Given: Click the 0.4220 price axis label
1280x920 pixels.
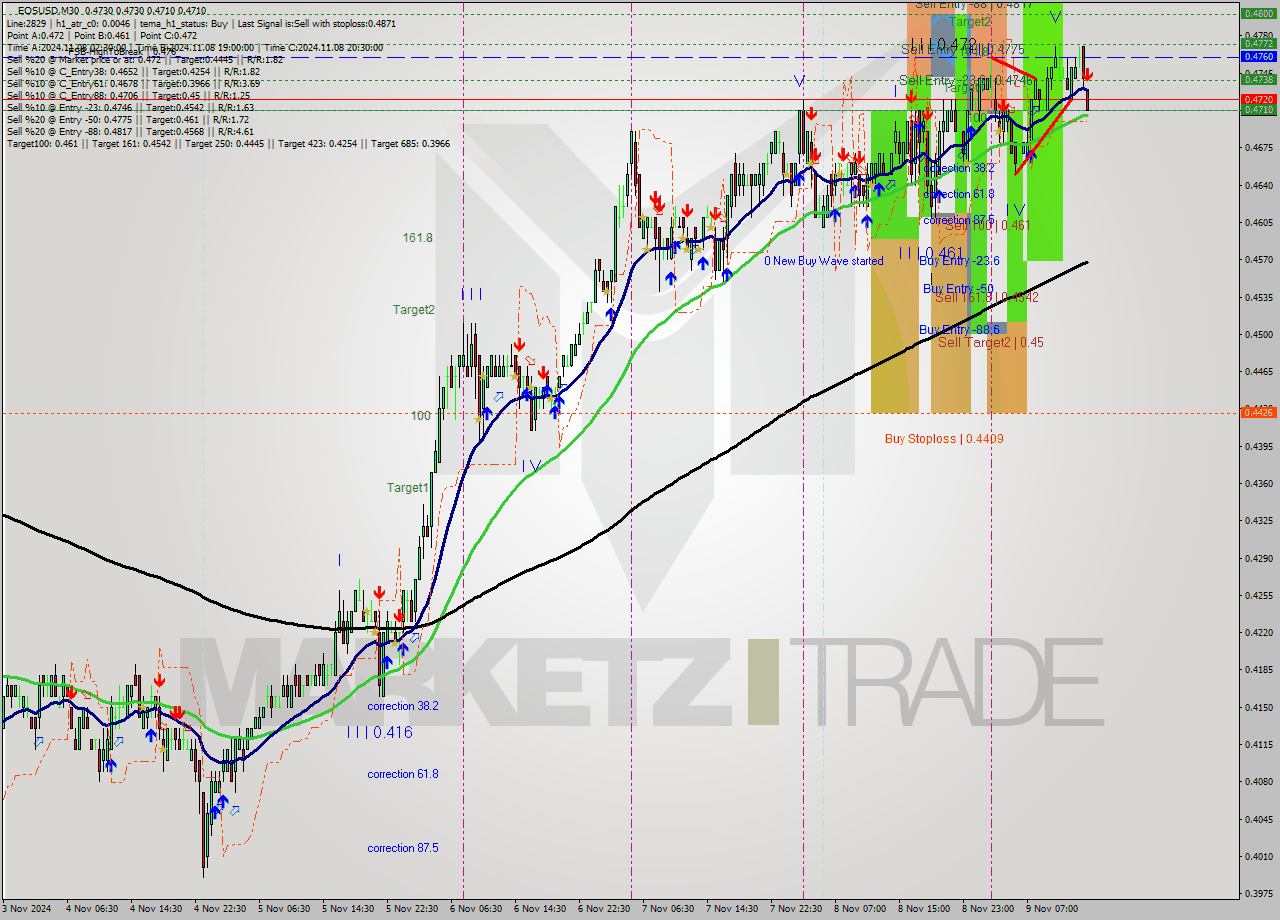Looking at the screenshot, I should (x=1257, y=632).
